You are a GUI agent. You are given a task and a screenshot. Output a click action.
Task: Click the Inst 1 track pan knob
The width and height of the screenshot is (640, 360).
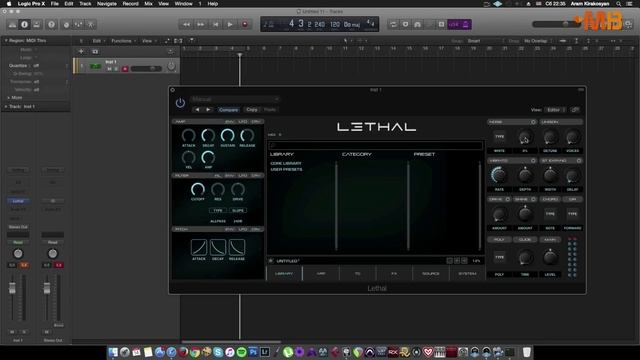(x=171, y=66)
